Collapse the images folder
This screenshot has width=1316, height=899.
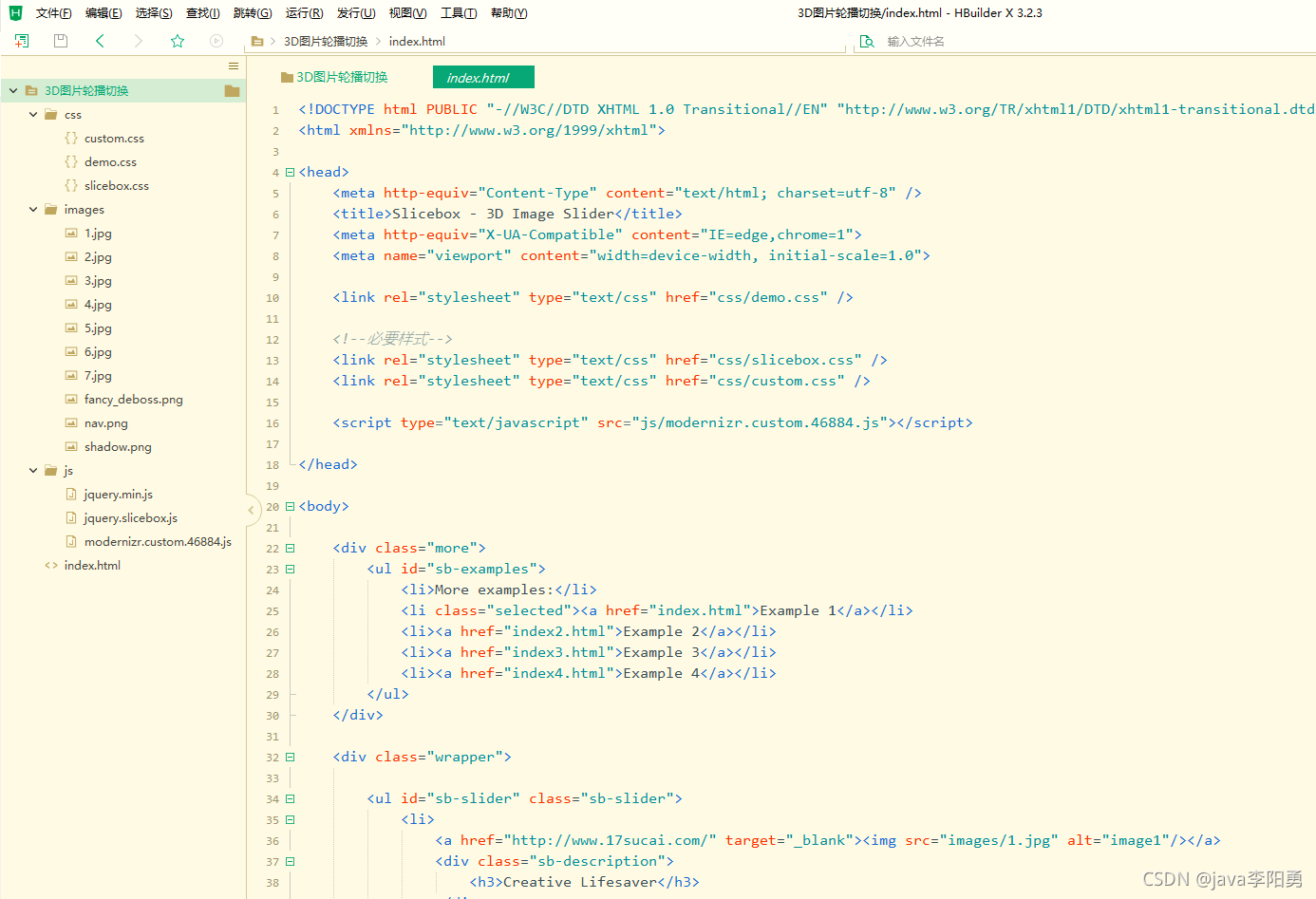click(33, 209)
